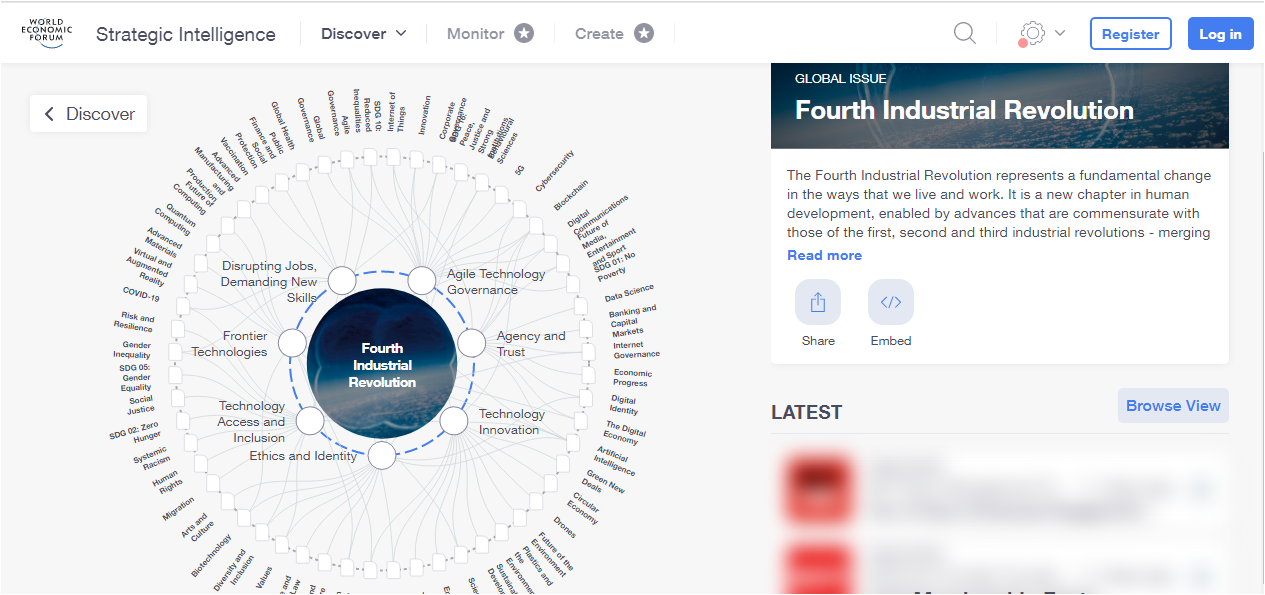
Task: Select the Migration topic label
Action: coord(178,509)
